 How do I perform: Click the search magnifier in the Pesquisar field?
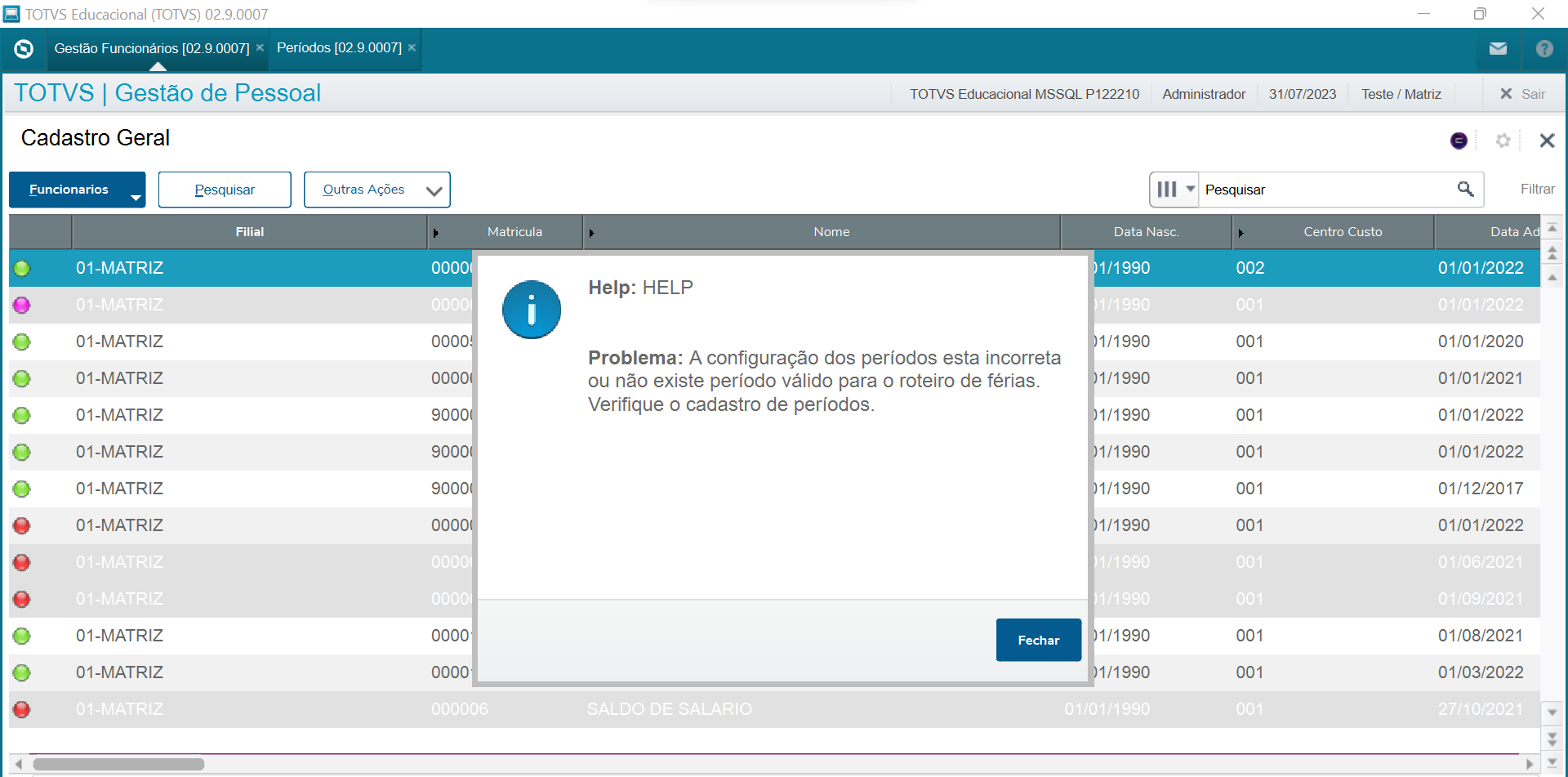1466,190
